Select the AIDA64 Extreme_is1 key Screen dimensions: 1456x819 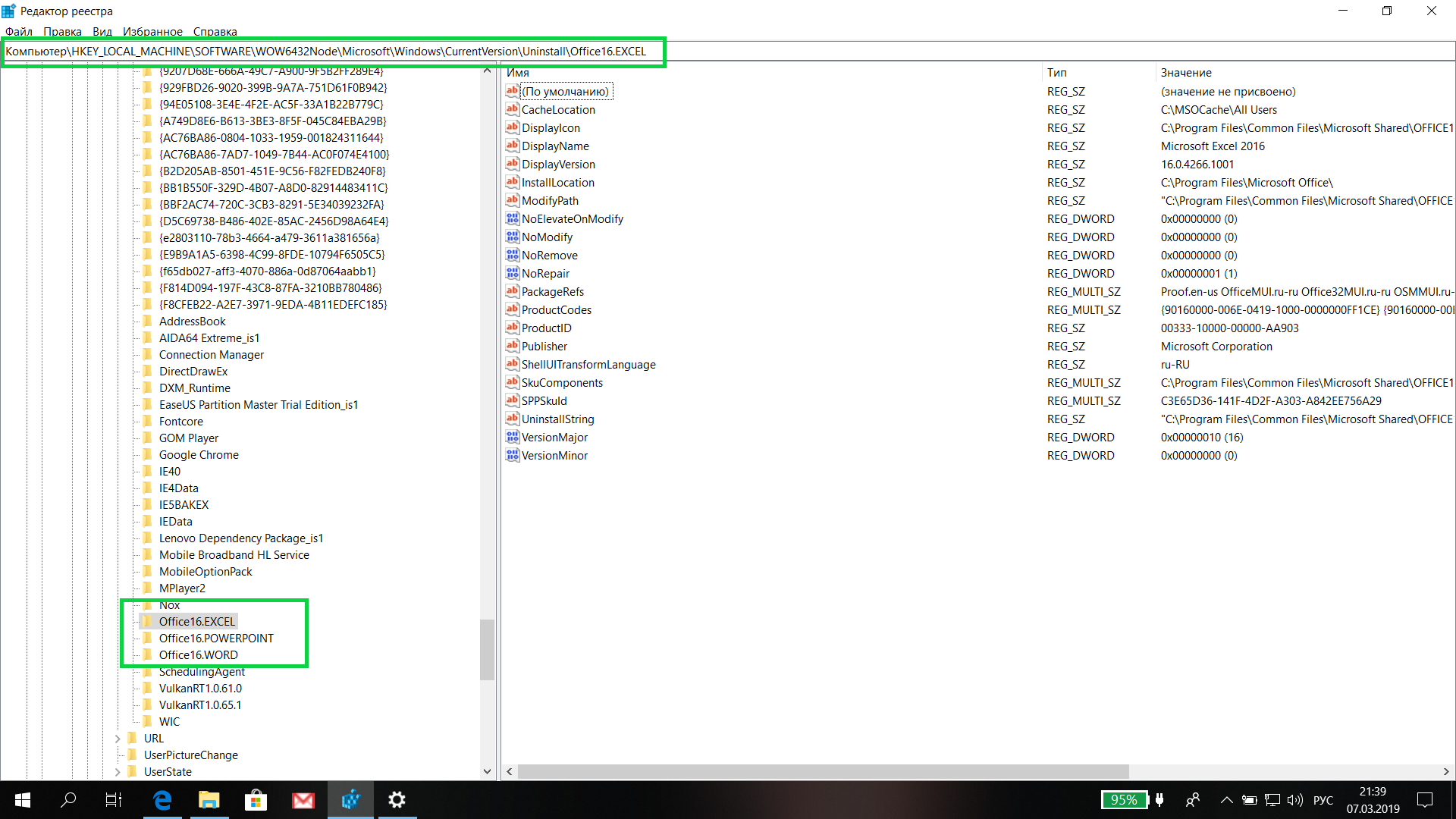[x=209, y=338]
